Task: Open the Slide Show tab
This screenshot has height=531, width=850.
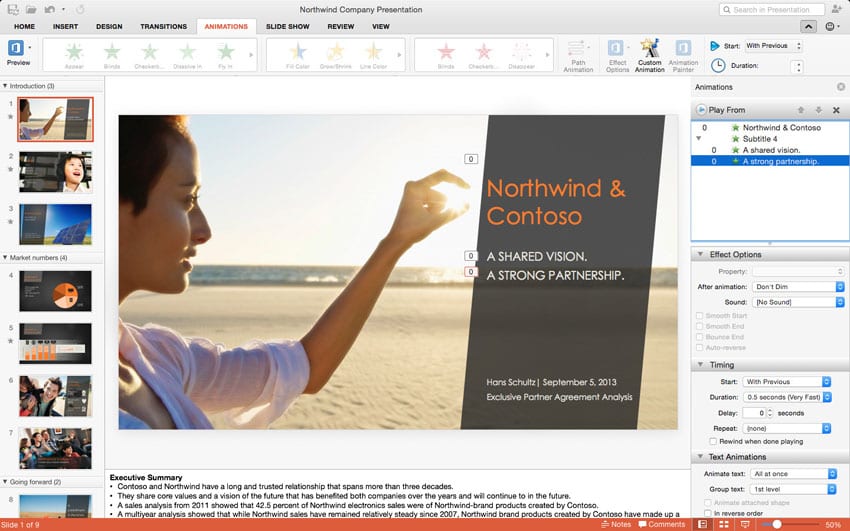Action: 287,26
